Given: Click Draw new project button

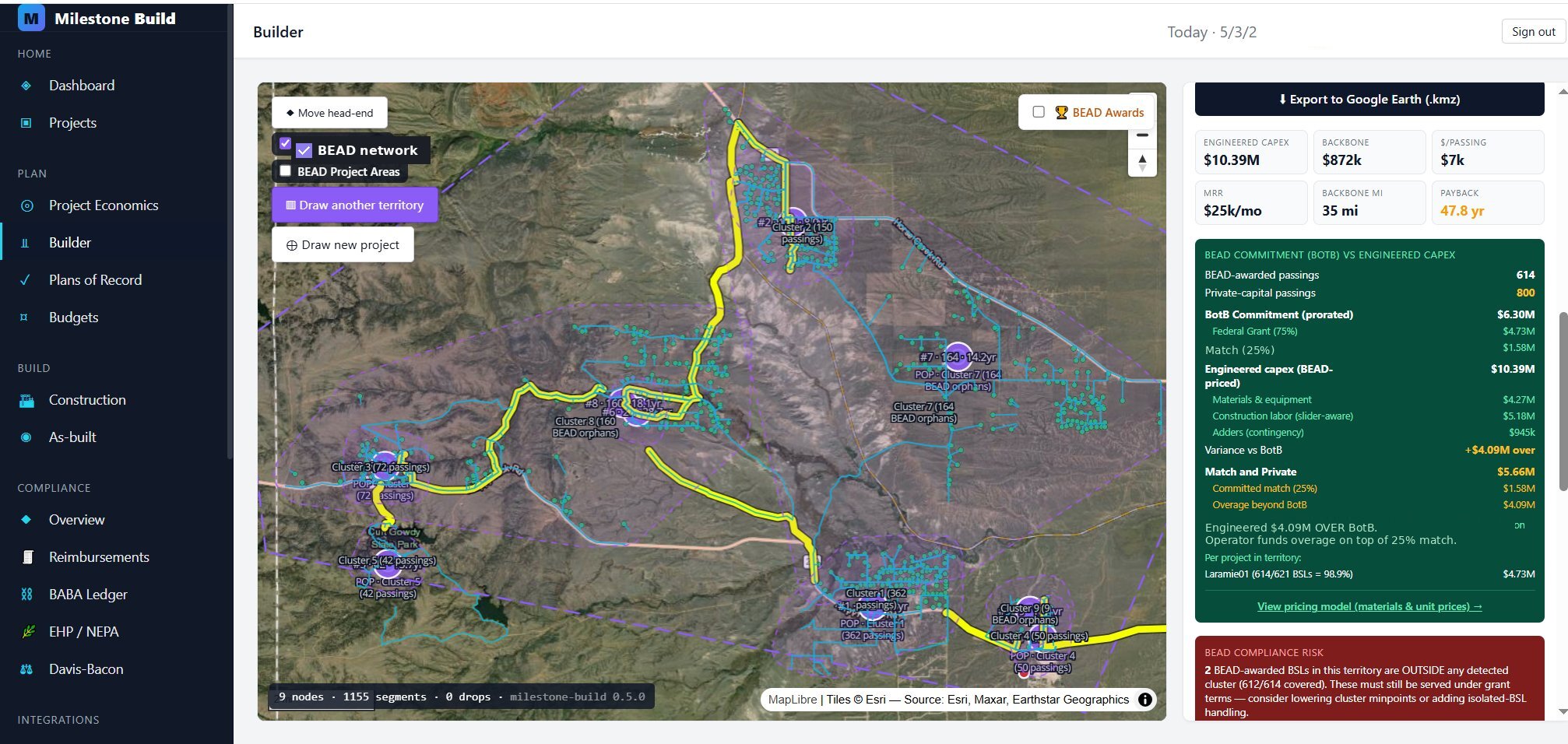Looking at the screenshot, I should tap(343, 245).
